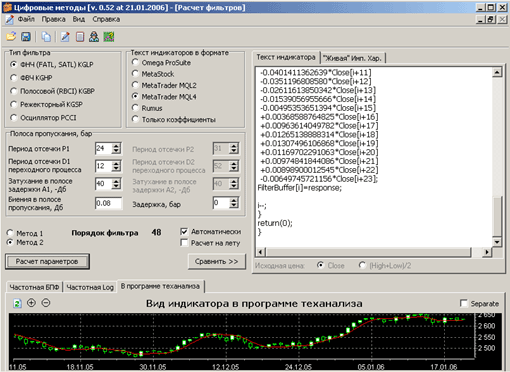Click the pencil edit toolbar icon
This screenshot has width=510, height=372.
65,36
